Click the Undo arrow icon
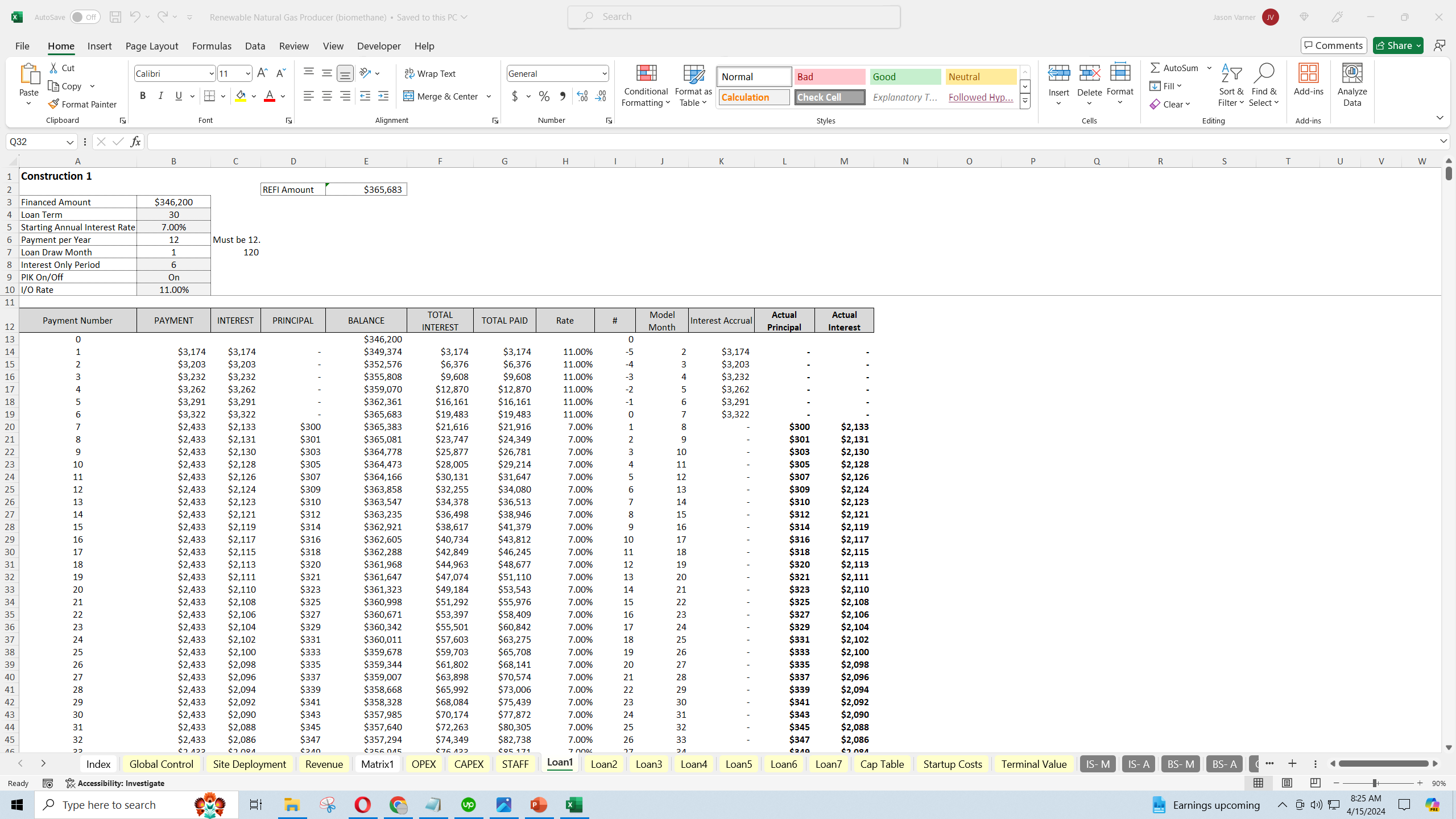 tap(134, 17)
